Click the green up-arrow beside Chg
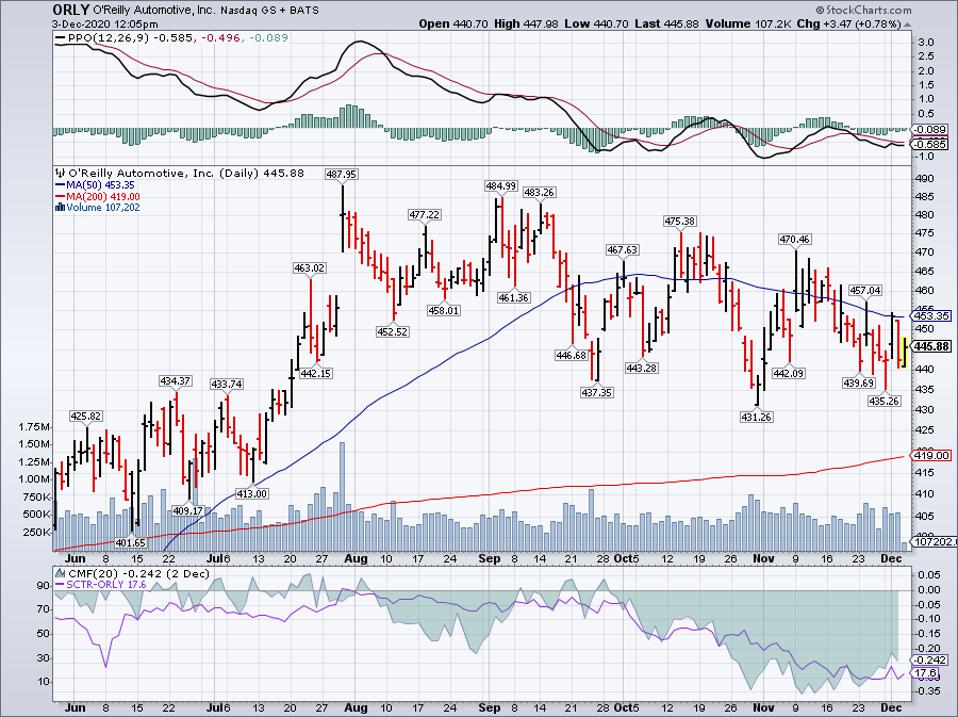 coord(907,24)
